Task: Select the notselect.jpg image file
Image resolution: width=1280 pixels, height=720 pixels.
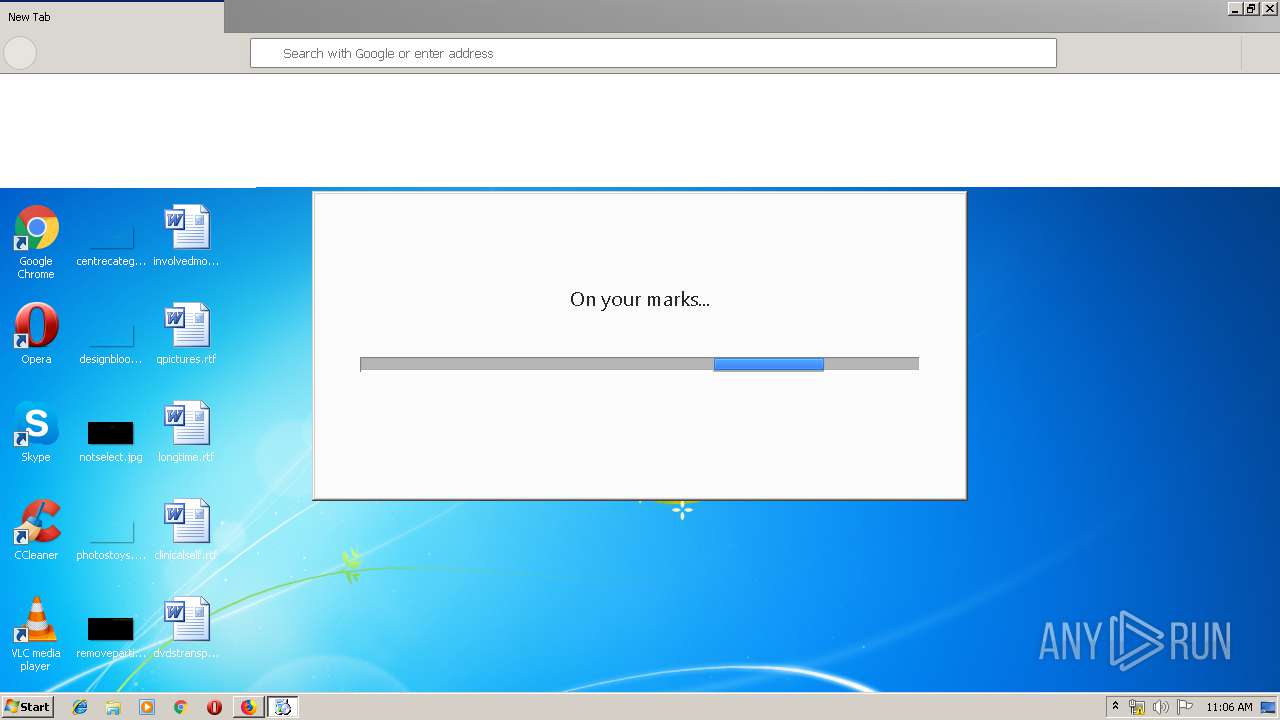Action: (x=111, y=440)
